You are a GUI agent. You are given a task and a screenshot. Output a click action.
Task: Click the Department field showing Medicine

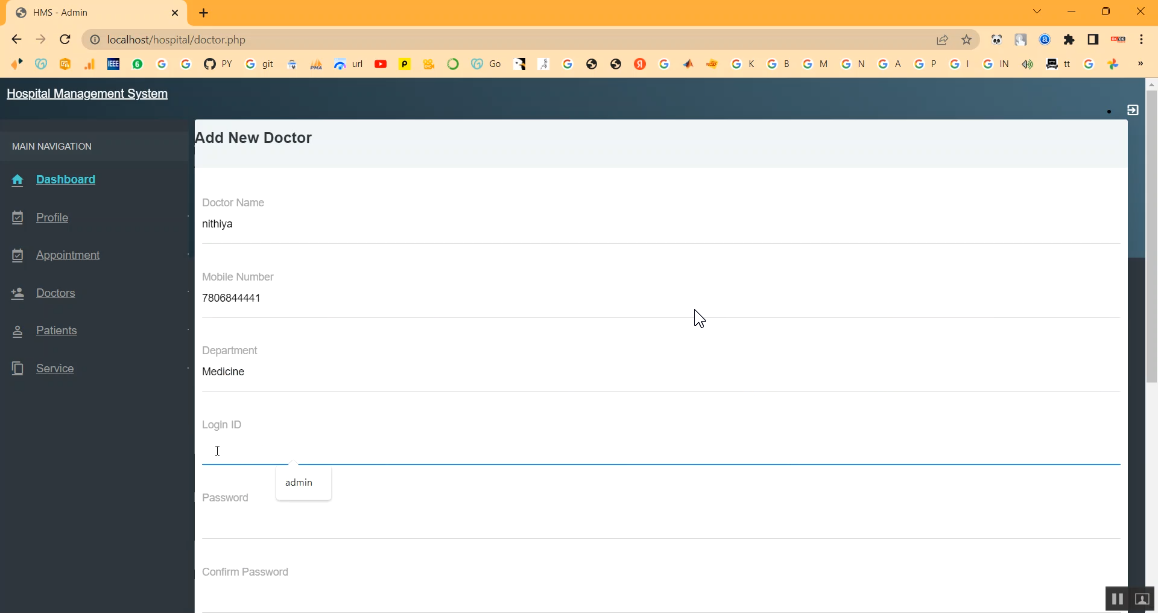tap(661, 372)
